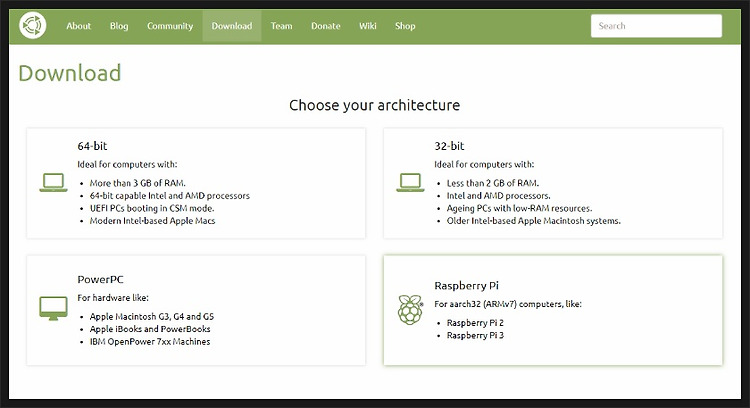Choose the PowerPC architecture heading
The image size is (750, 408).
100,279
